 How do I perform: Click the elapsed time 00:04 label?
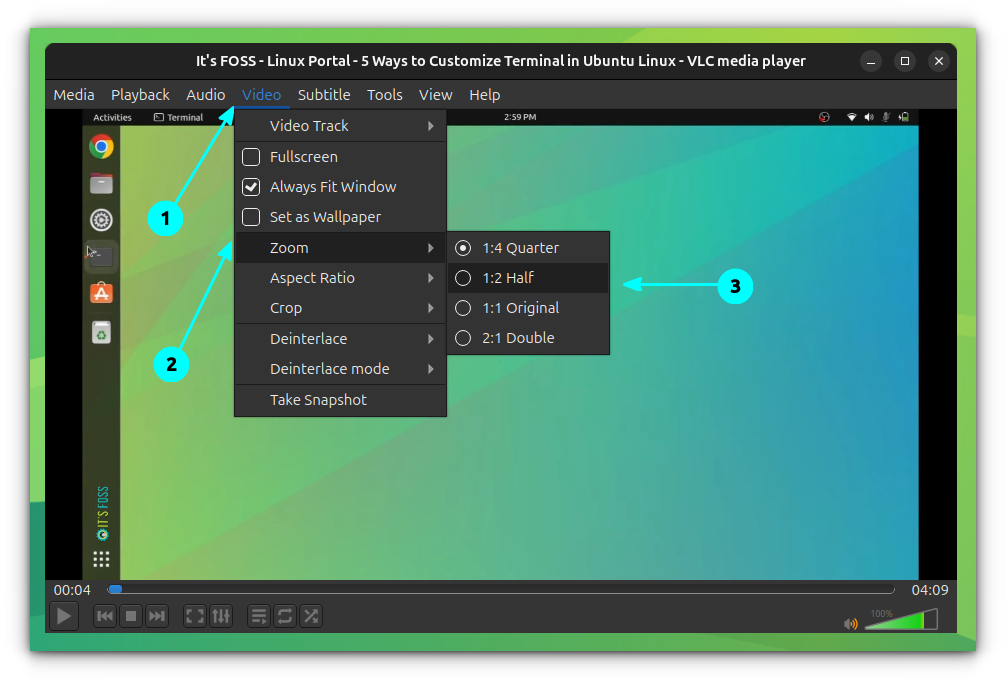click(x=72, y=590)
